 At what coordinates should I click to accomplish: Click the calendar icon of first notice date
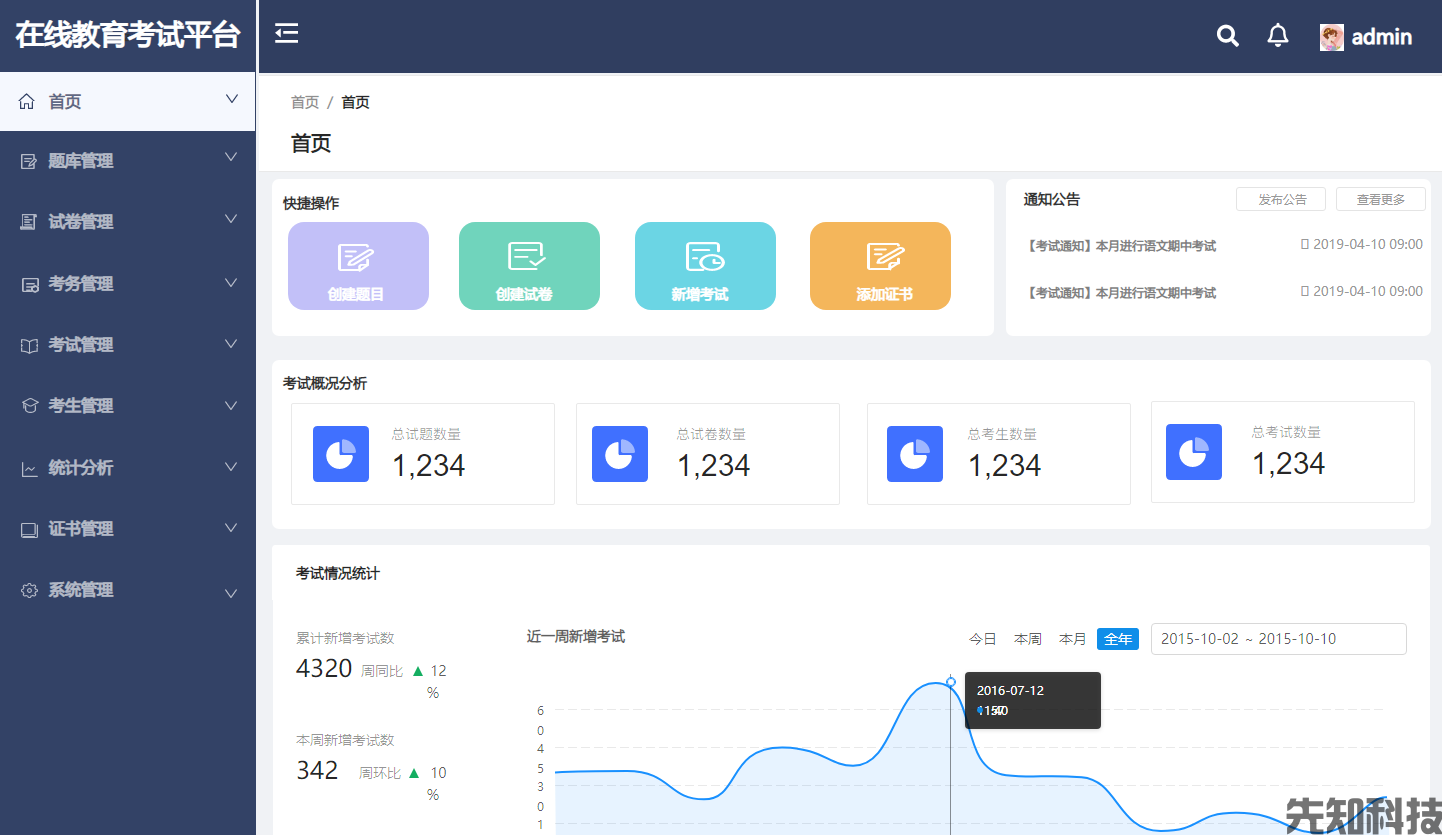(x=1304, y=244)
